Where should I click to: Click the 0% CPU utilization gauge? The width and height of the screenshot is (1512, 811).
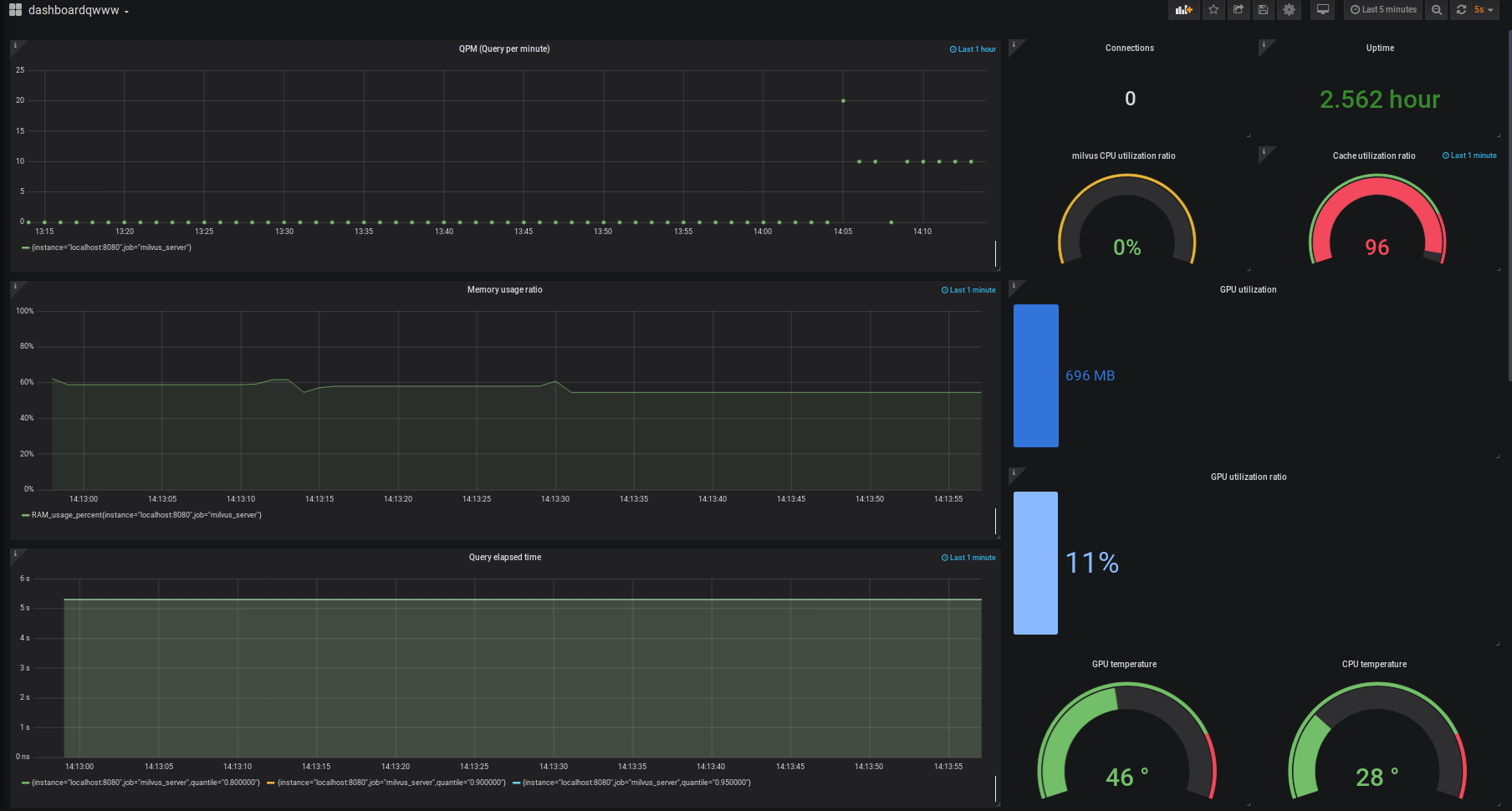click(x=1127, y=219)
